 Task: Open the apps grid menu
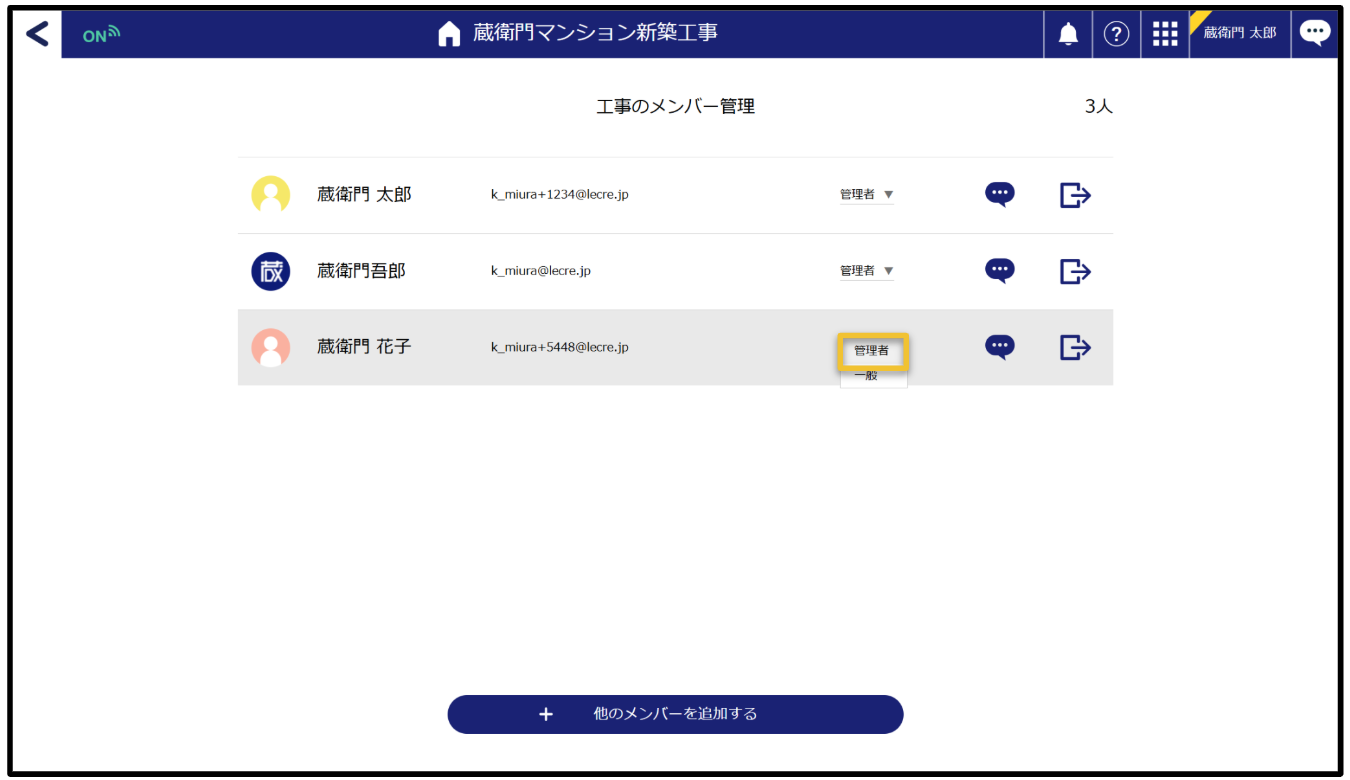pos(1165,34)
